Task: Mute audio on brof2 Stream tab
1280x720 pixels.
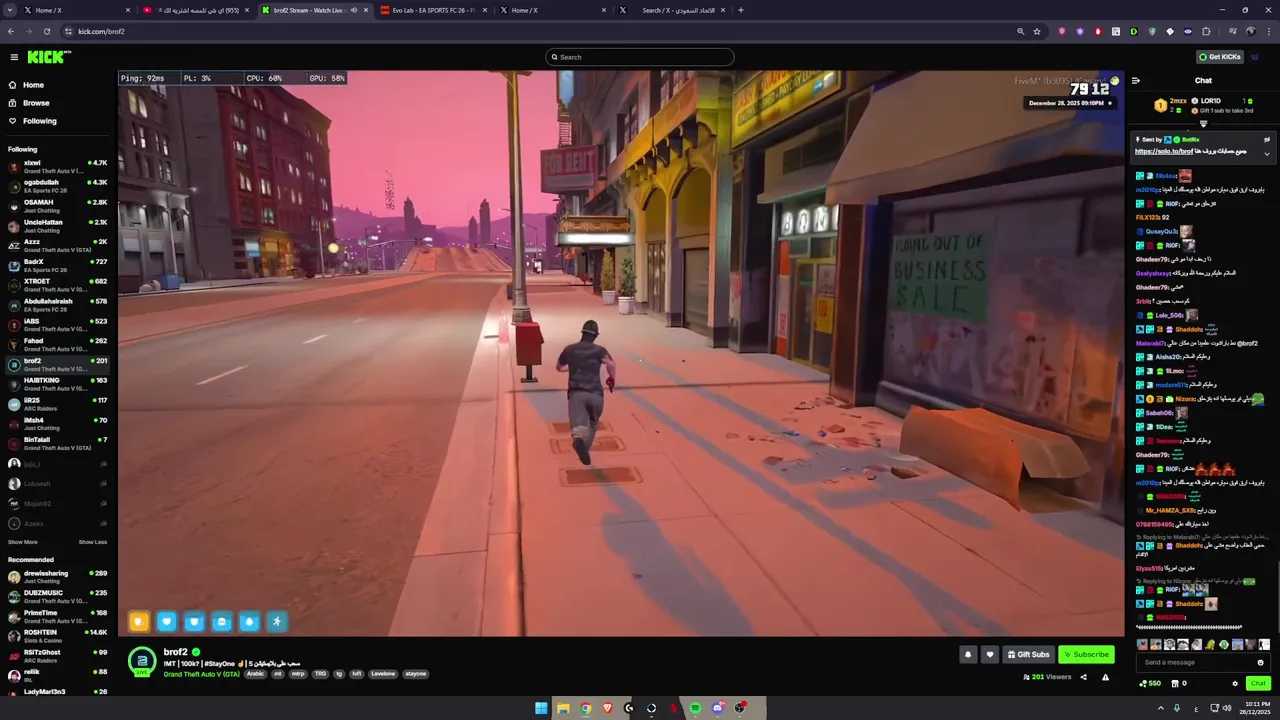Action: click(353, 10)
